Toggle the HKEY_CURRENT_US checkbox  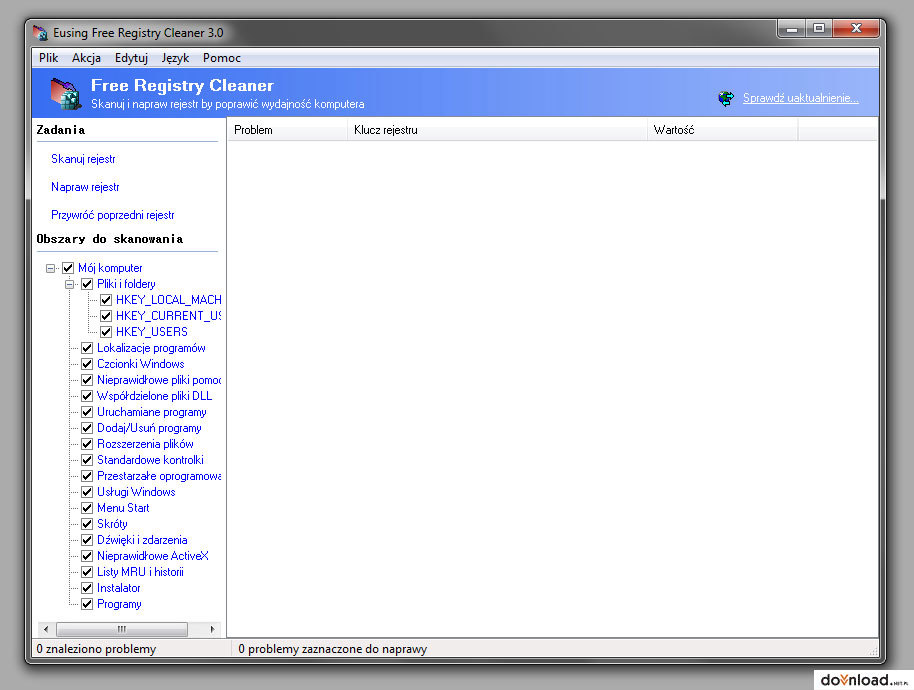click(106, 316)
